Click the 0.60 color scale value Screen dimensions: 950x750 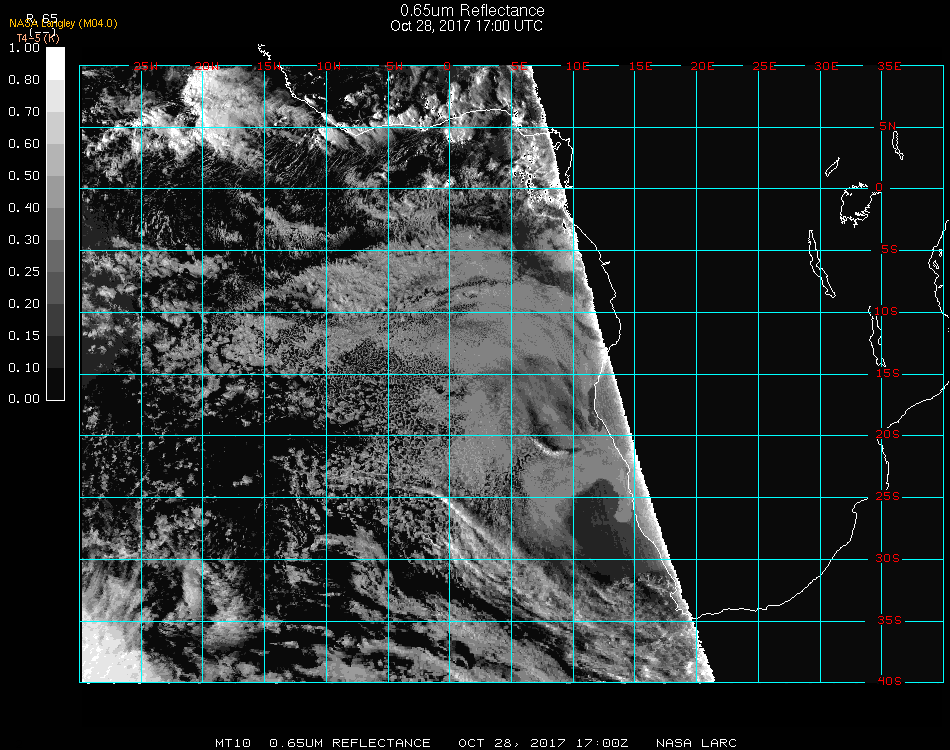point(24,144)
